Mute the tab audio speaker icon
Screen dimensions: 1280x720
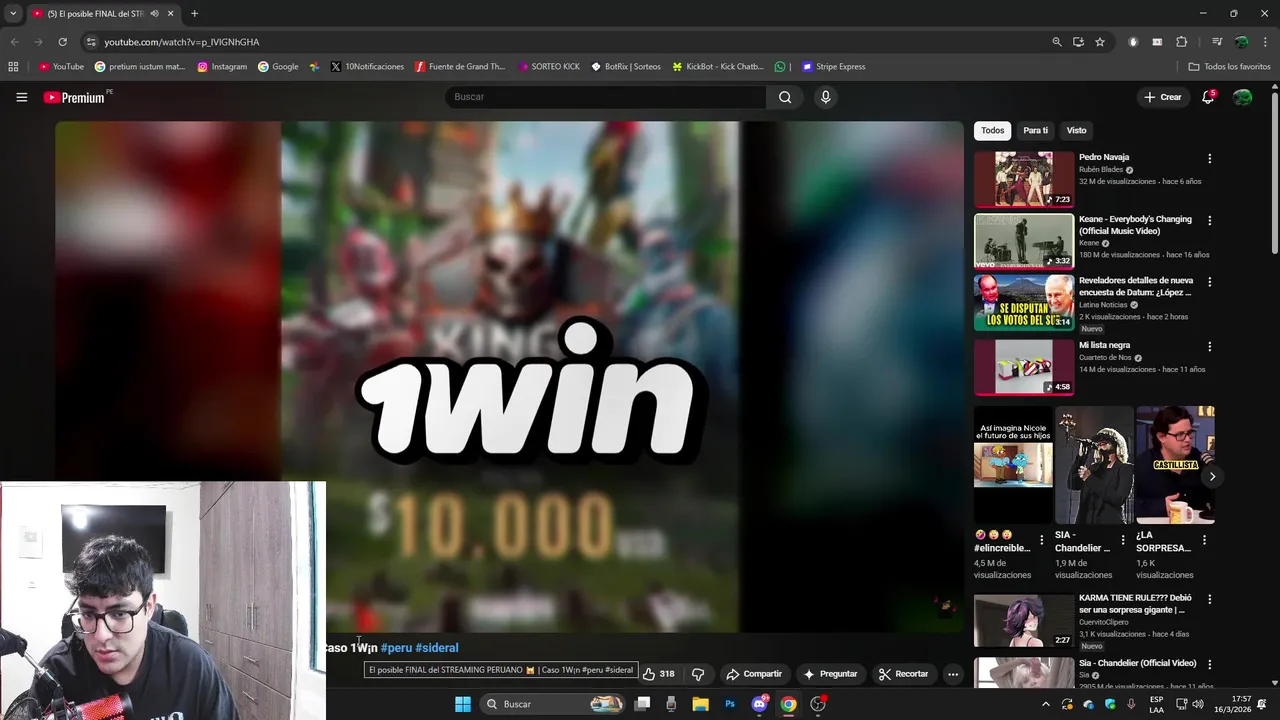tap(154, 14)
